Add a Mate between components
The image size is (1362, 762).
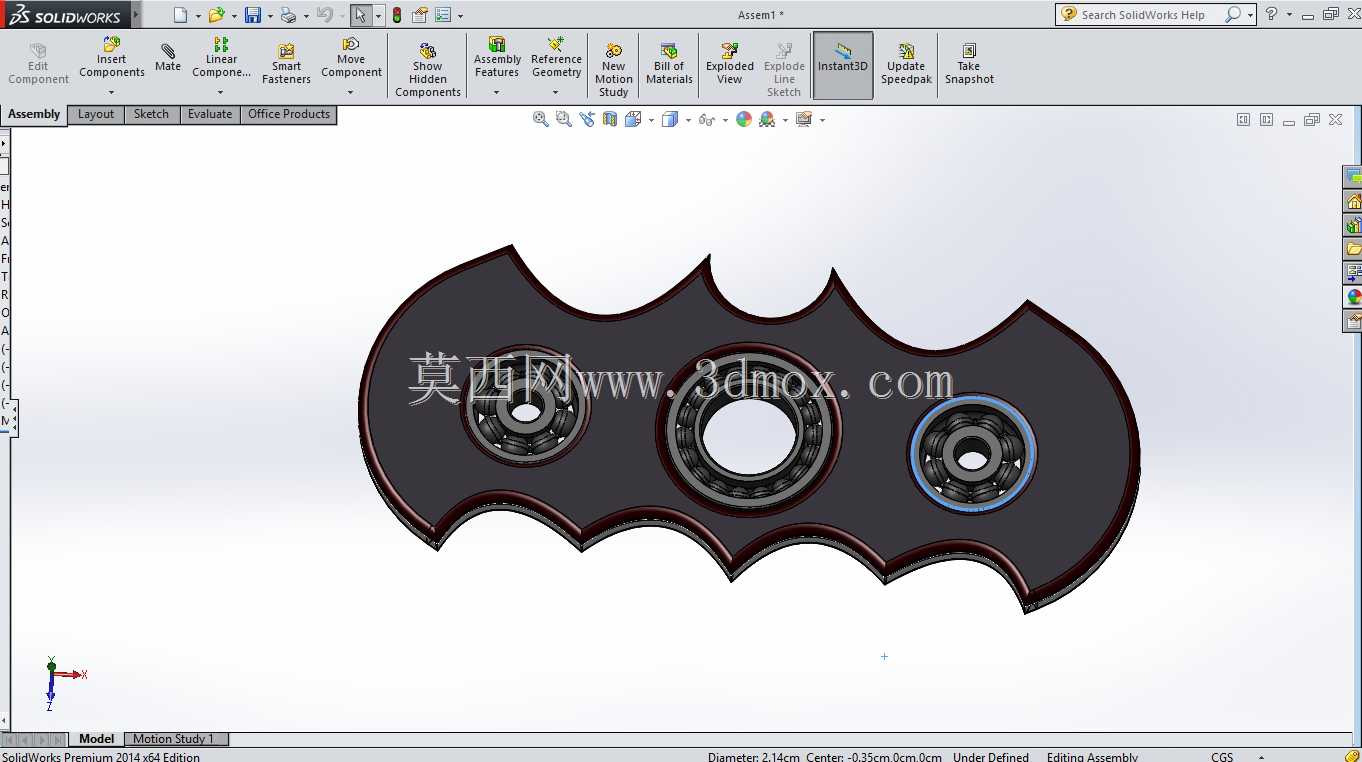pyautogui.click(x=168, y=58)
